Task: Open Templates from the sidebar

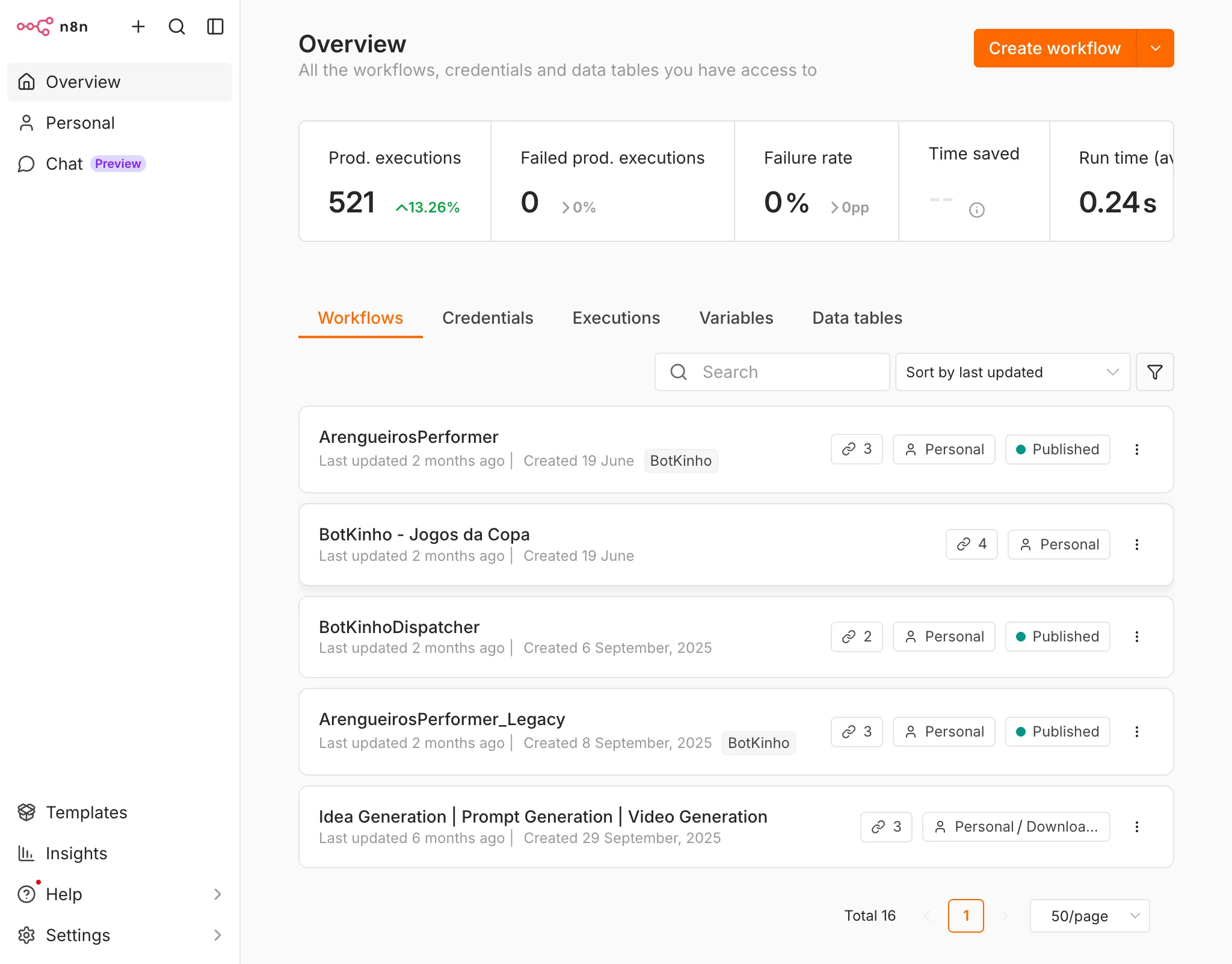Action: 120,812
